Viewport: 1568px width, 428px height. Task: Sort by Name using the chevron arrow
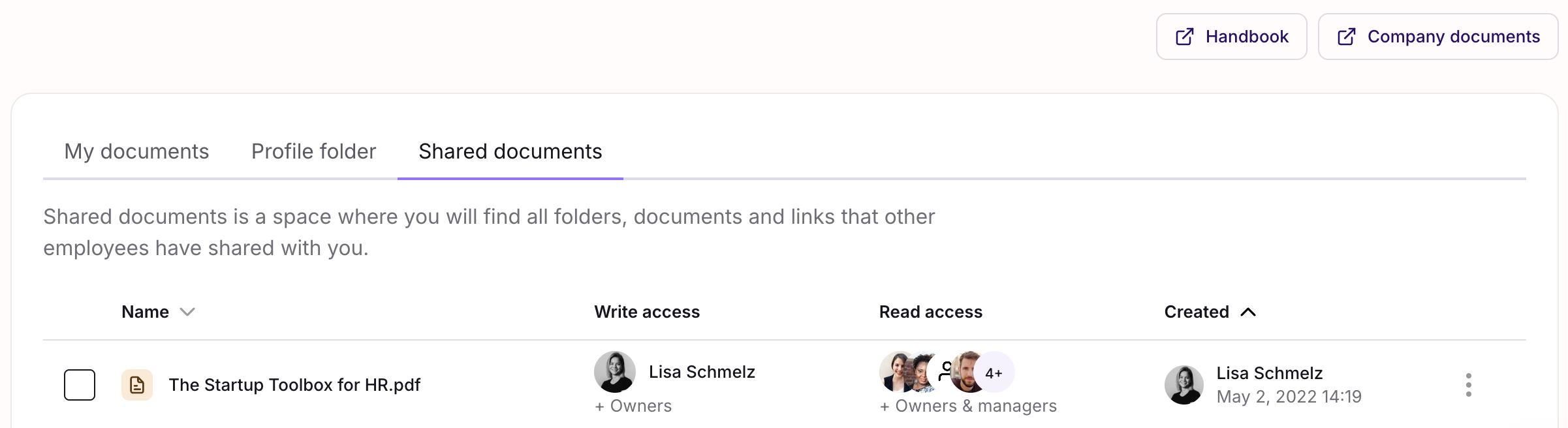point(187,312)
